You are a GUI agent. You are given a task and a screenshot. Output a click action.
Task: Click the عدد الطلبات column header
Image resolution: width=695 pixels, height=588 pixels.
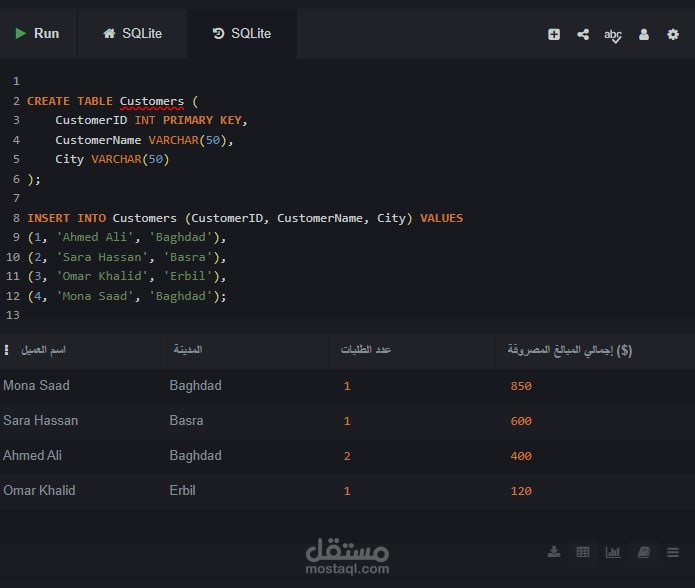pos(366,350)
